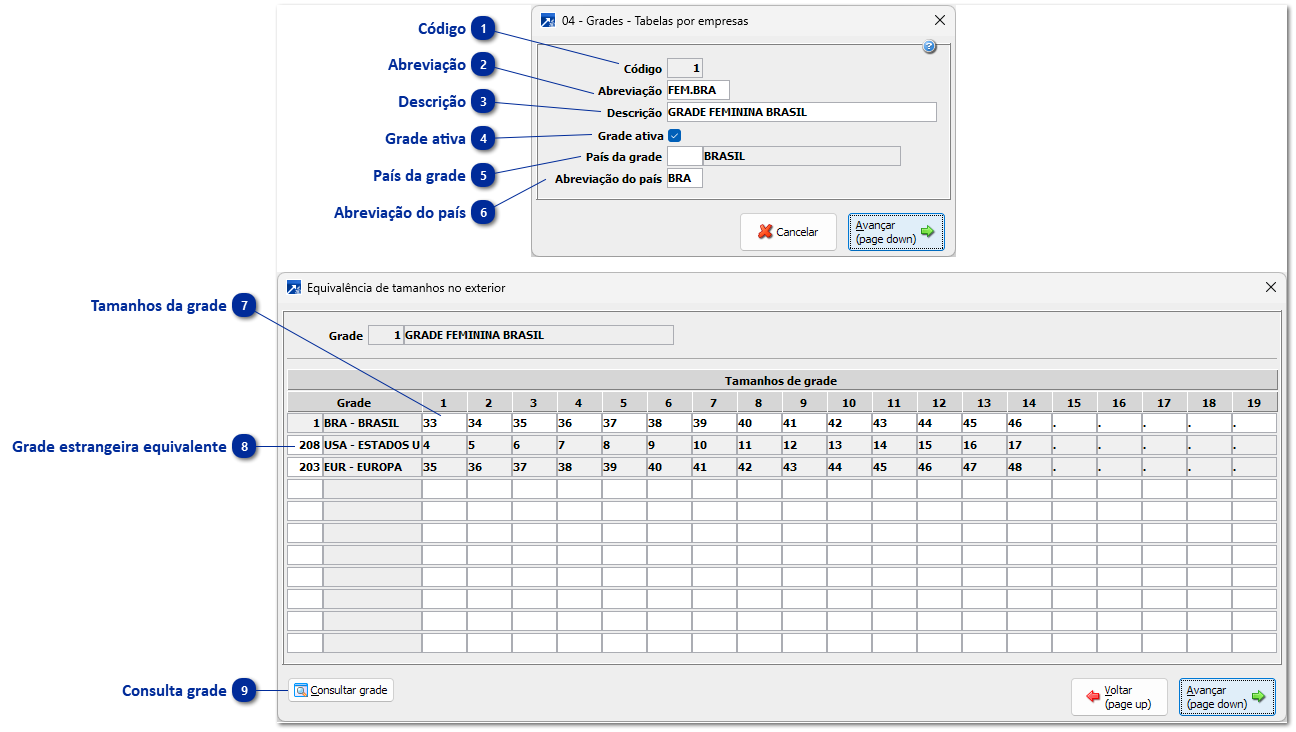Click Avançar in the Grades dialog
The image size is (1296, 732).
coord(895,232)
